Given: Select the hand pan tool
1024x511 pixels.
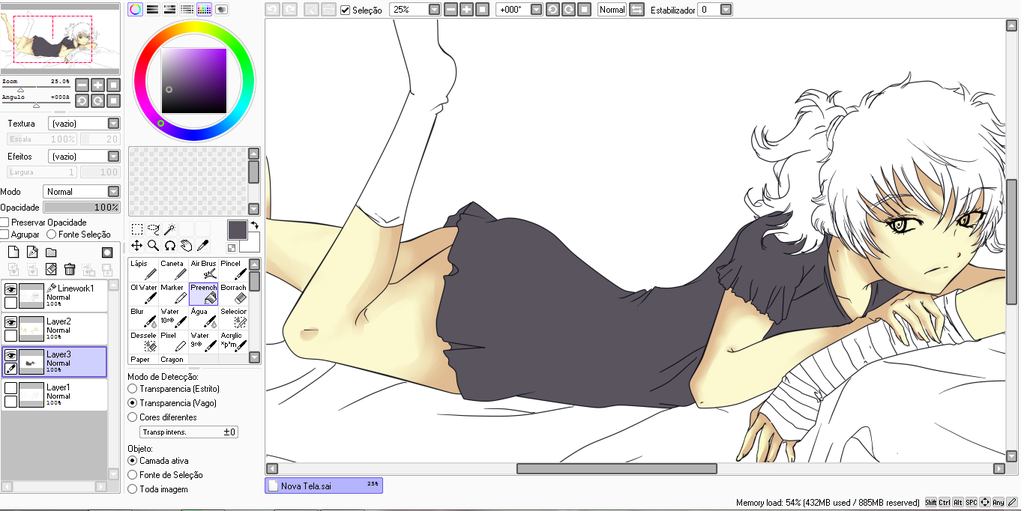Looking at the screenshot, I should tap(186, 245).
